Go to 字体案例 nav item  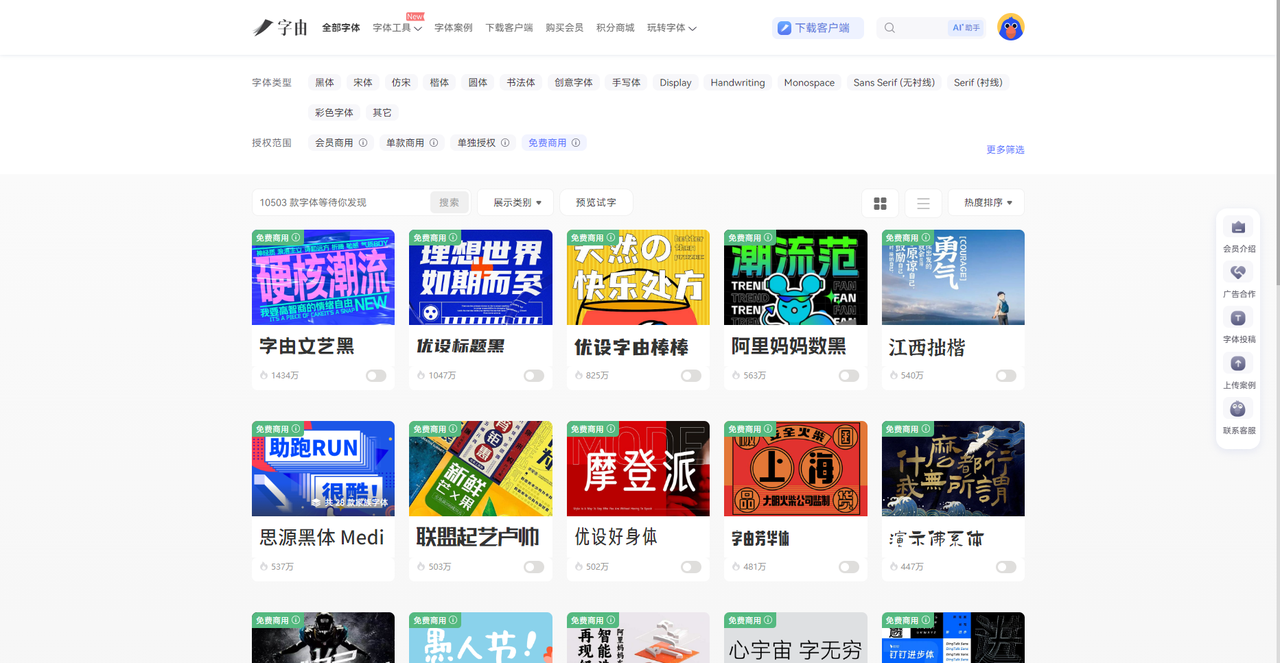(453, 28)
